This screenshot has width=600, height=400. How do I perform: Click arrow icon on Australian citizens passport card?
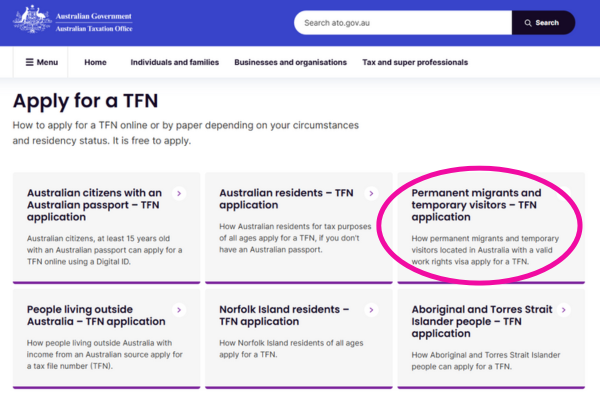point(178,193)
